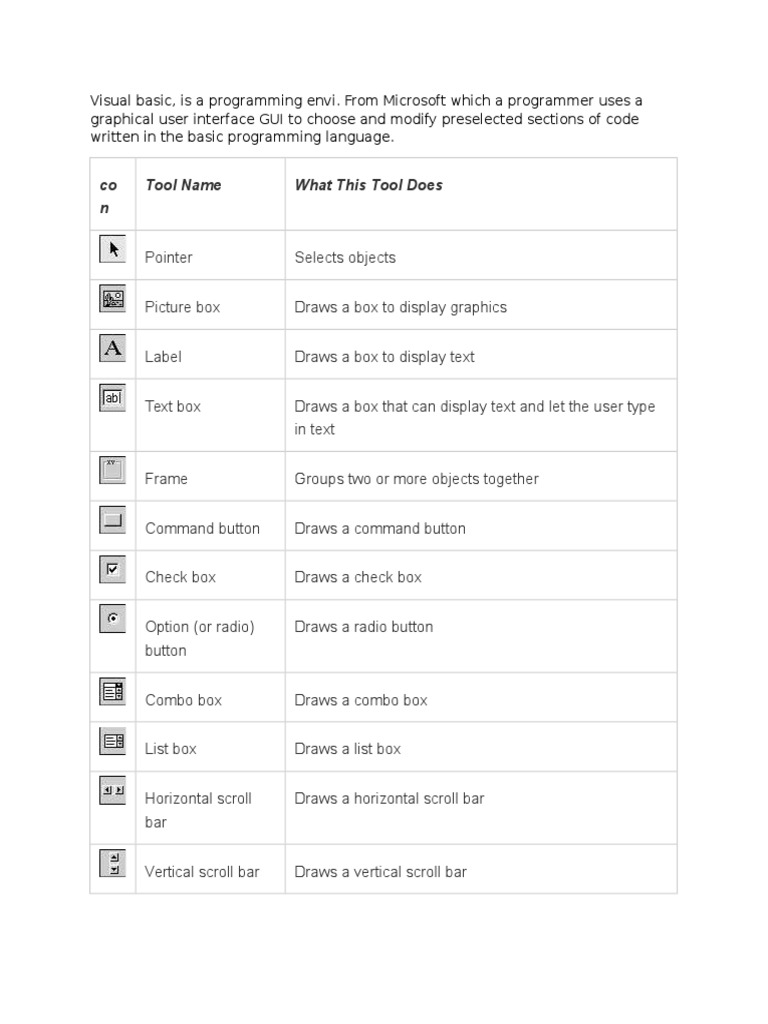Click the Frame tool icon
The image size is (768, 1024).
coord(113,470)
